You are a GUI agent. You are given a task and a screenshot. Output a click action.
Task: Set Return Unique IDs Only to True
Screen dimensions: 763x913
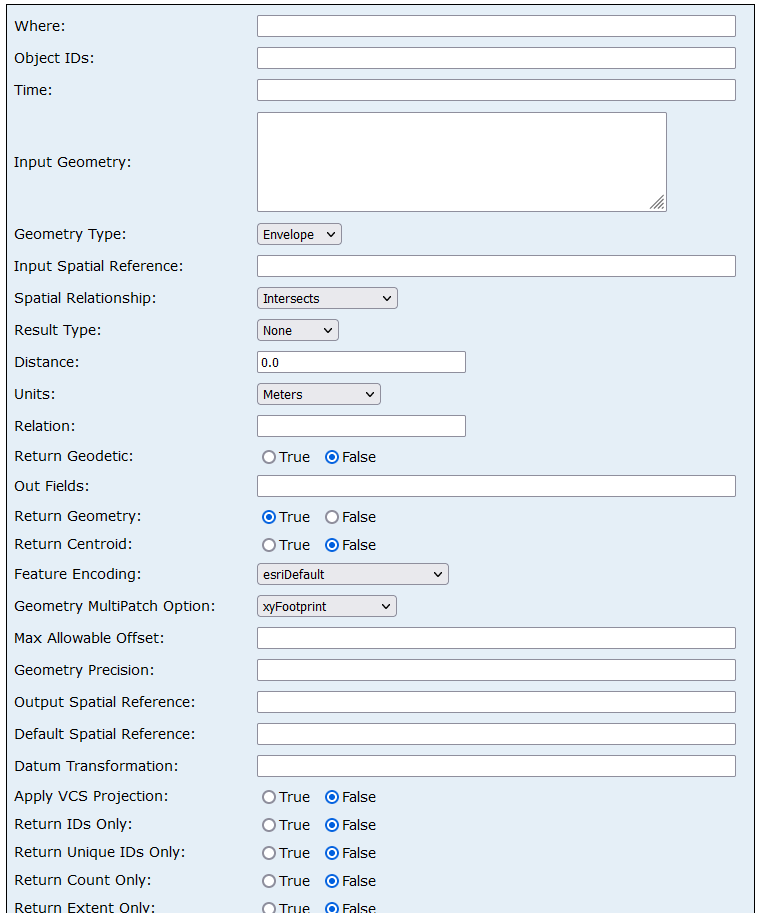coord(269,853)
